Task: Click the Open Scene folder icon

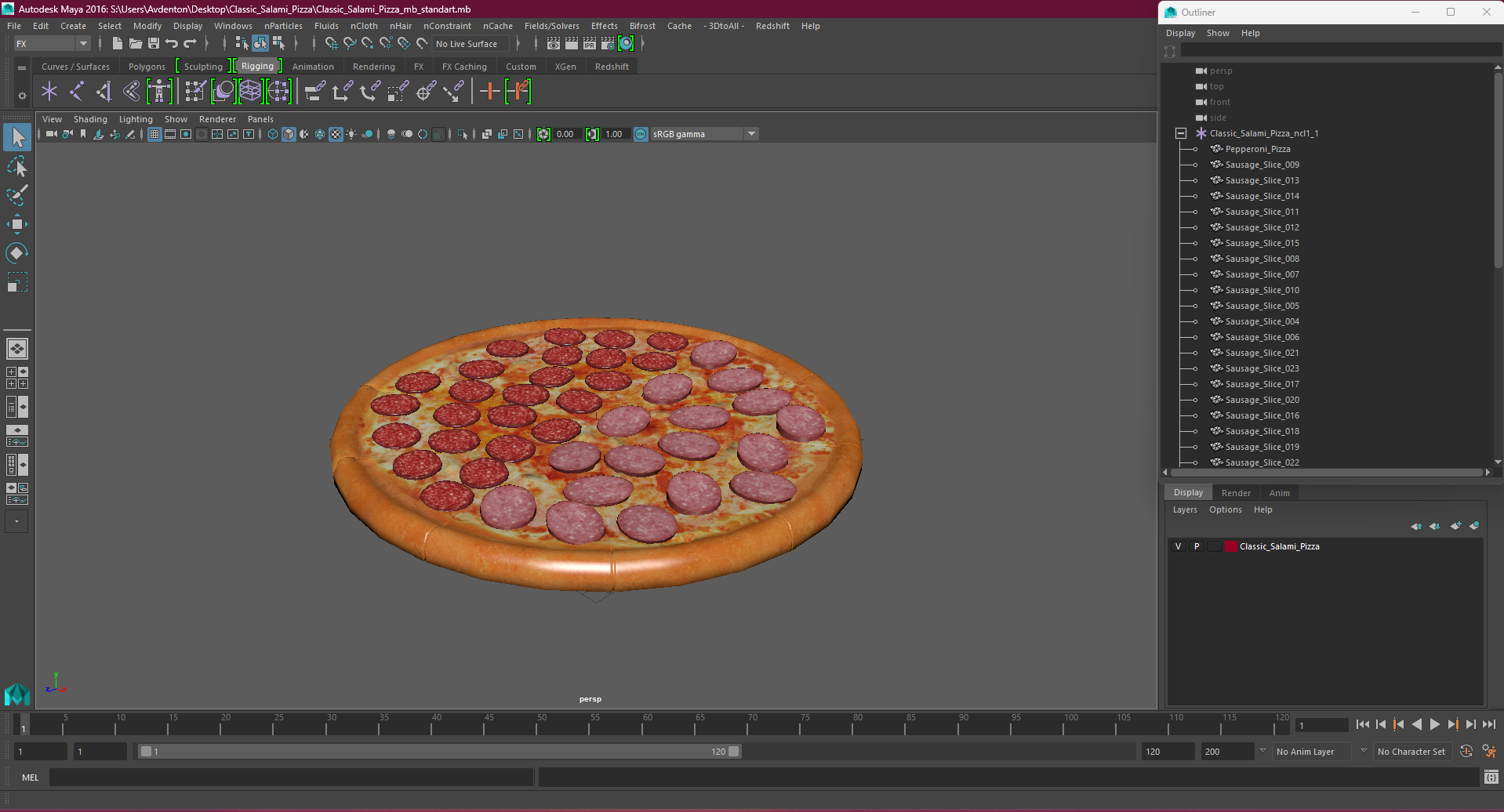Action: click(135, 44)
